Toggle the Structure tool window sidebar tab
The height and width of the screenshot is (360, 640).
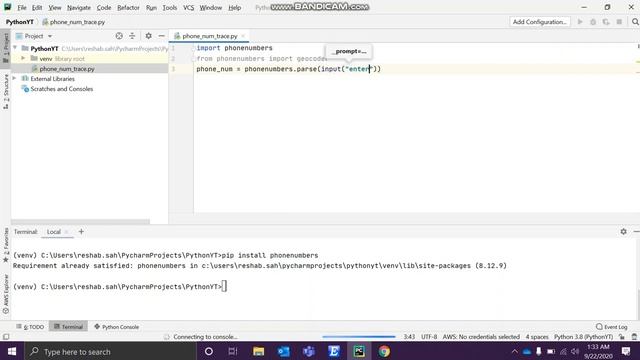tap(5, 91)
